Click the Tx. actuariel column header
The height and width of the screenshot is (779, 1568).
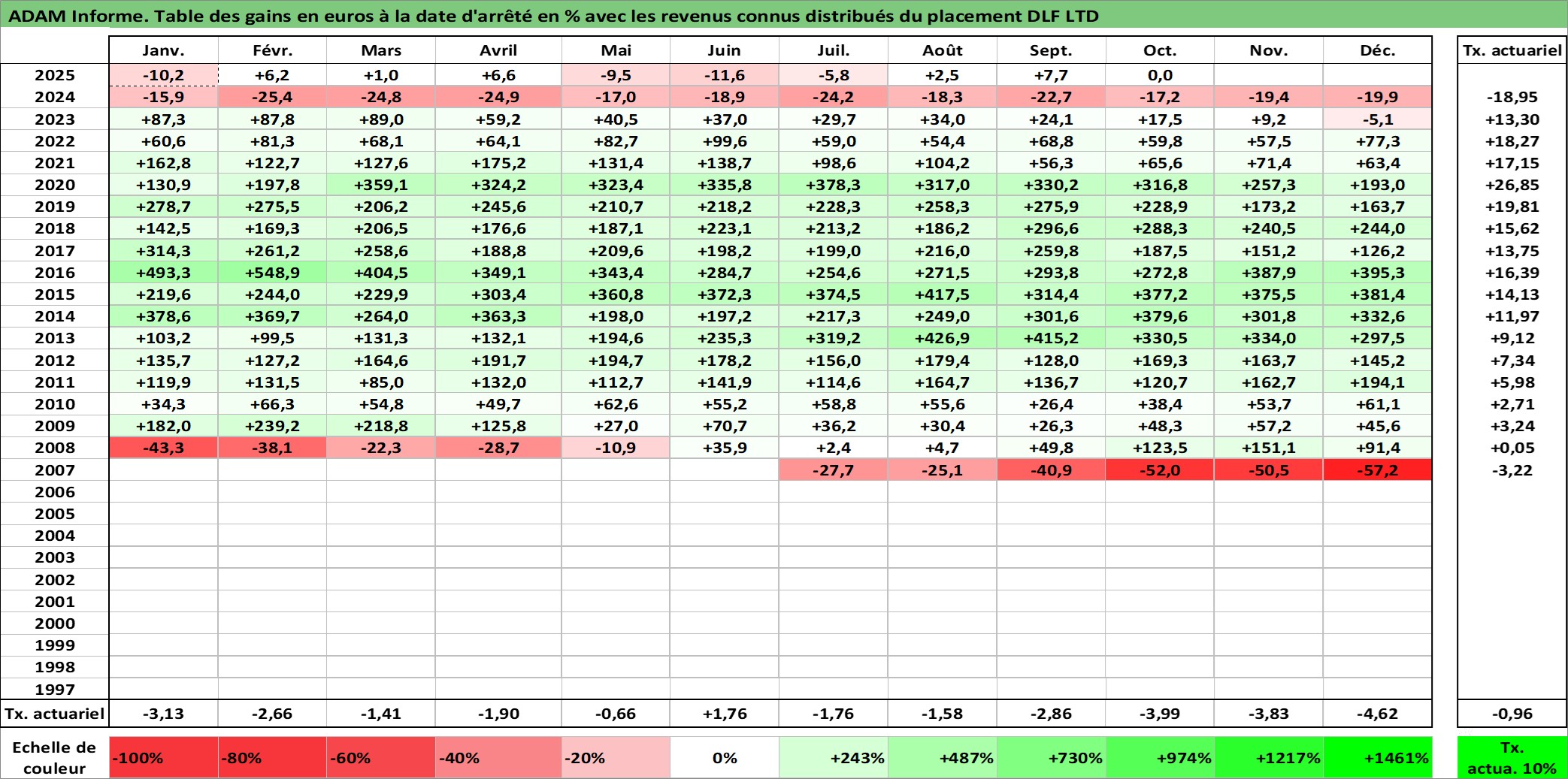pos(1512,50)
